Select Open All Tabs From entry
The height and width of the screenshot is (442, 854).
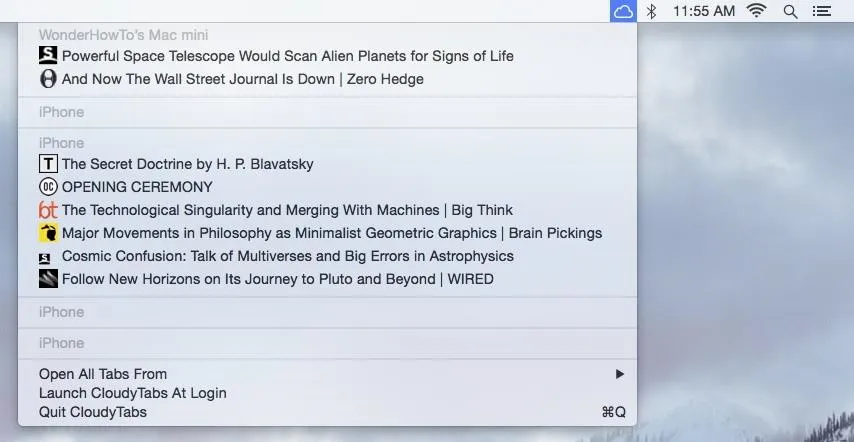pyautogui.click(x=327, y=374)
